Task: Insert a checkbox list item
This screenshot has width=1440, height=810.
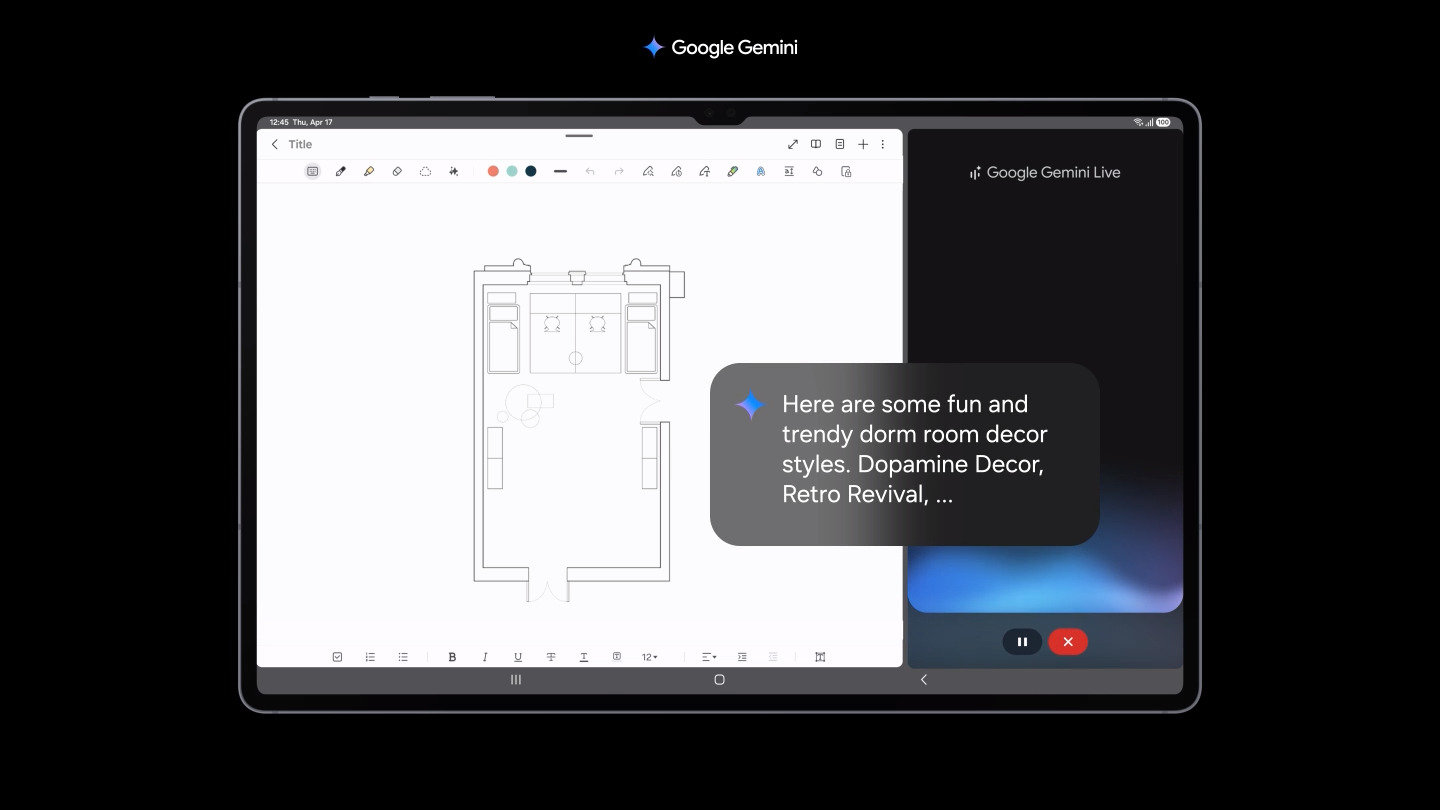Action: [337, 657]
